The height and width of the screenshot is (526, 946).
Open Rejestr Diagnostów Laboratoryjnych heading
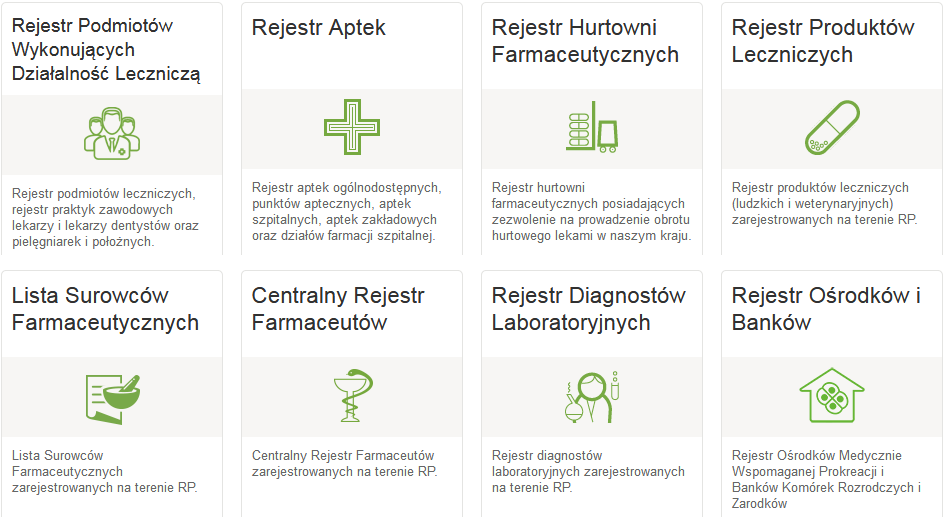588,309
